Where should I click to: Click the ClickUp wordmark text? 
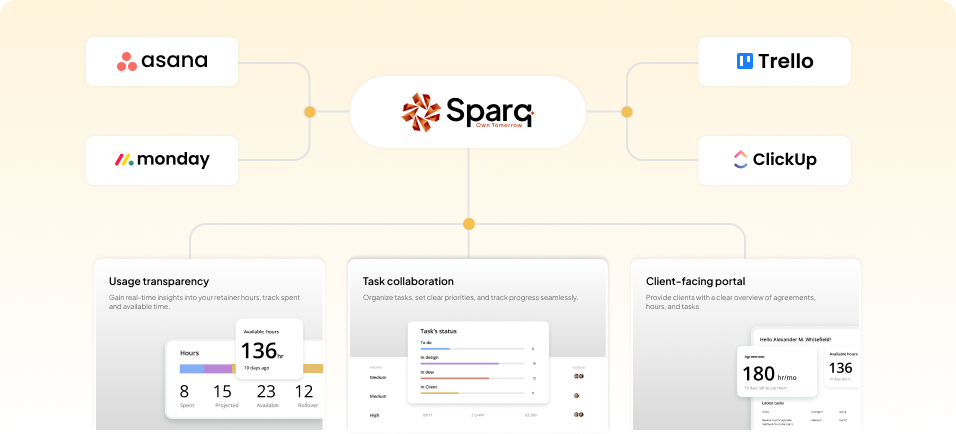(785, 160)
